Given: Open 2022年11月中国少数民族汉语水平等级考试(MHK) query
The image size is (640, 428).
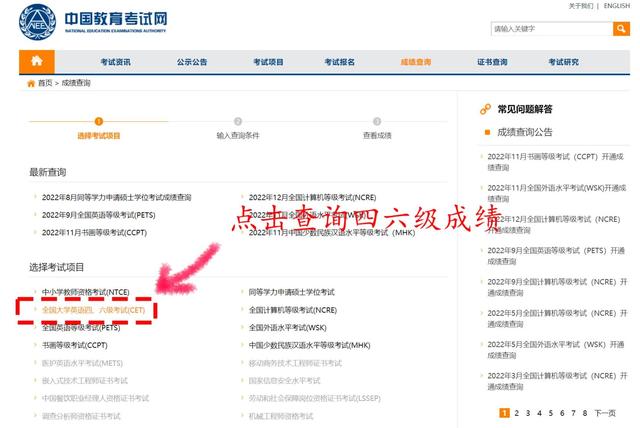Looking at the screenshot, I should [x=331, y=233].
